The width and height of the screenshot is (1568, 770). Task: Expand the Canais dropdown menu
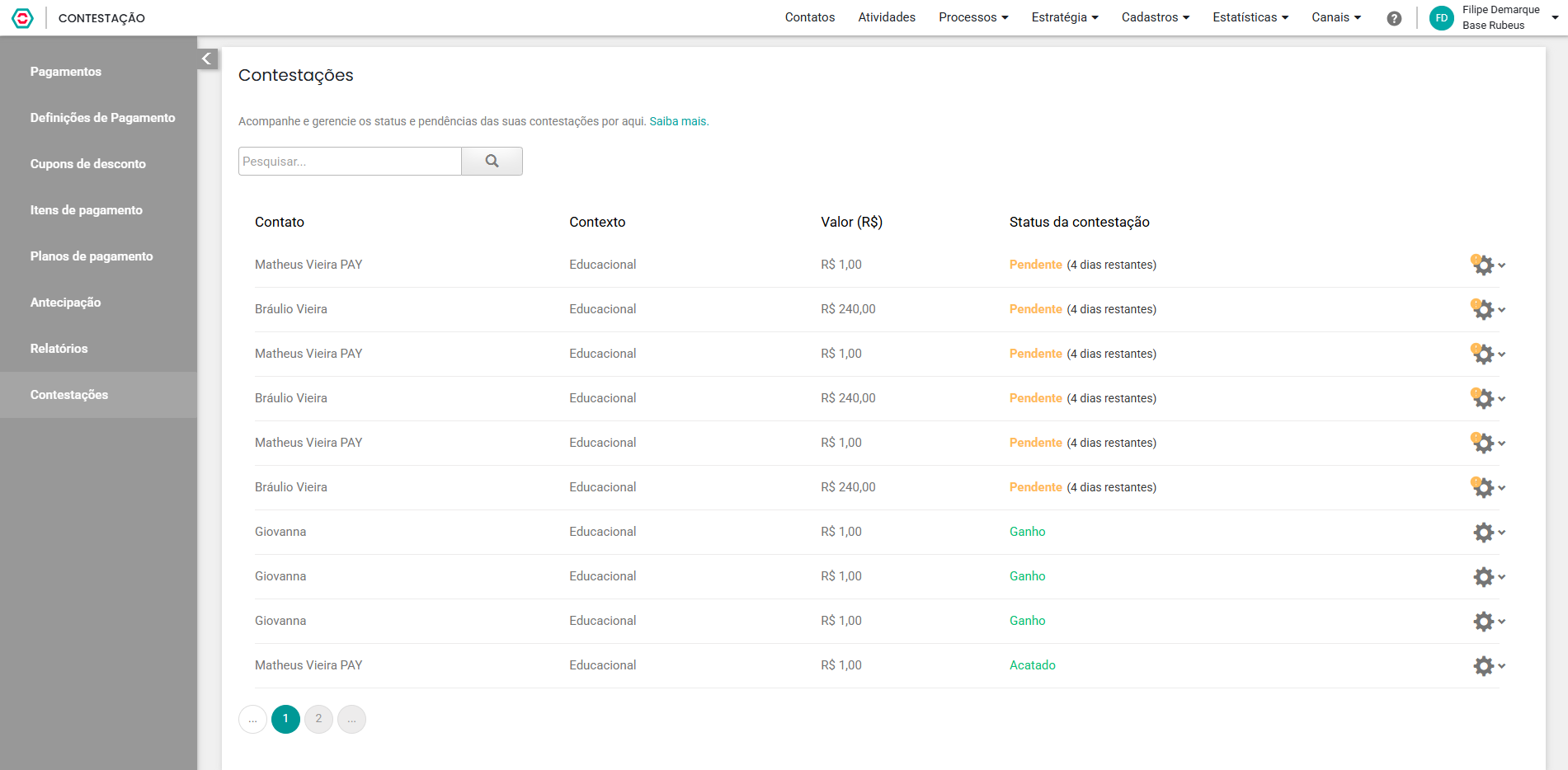tap(1336, 17)
